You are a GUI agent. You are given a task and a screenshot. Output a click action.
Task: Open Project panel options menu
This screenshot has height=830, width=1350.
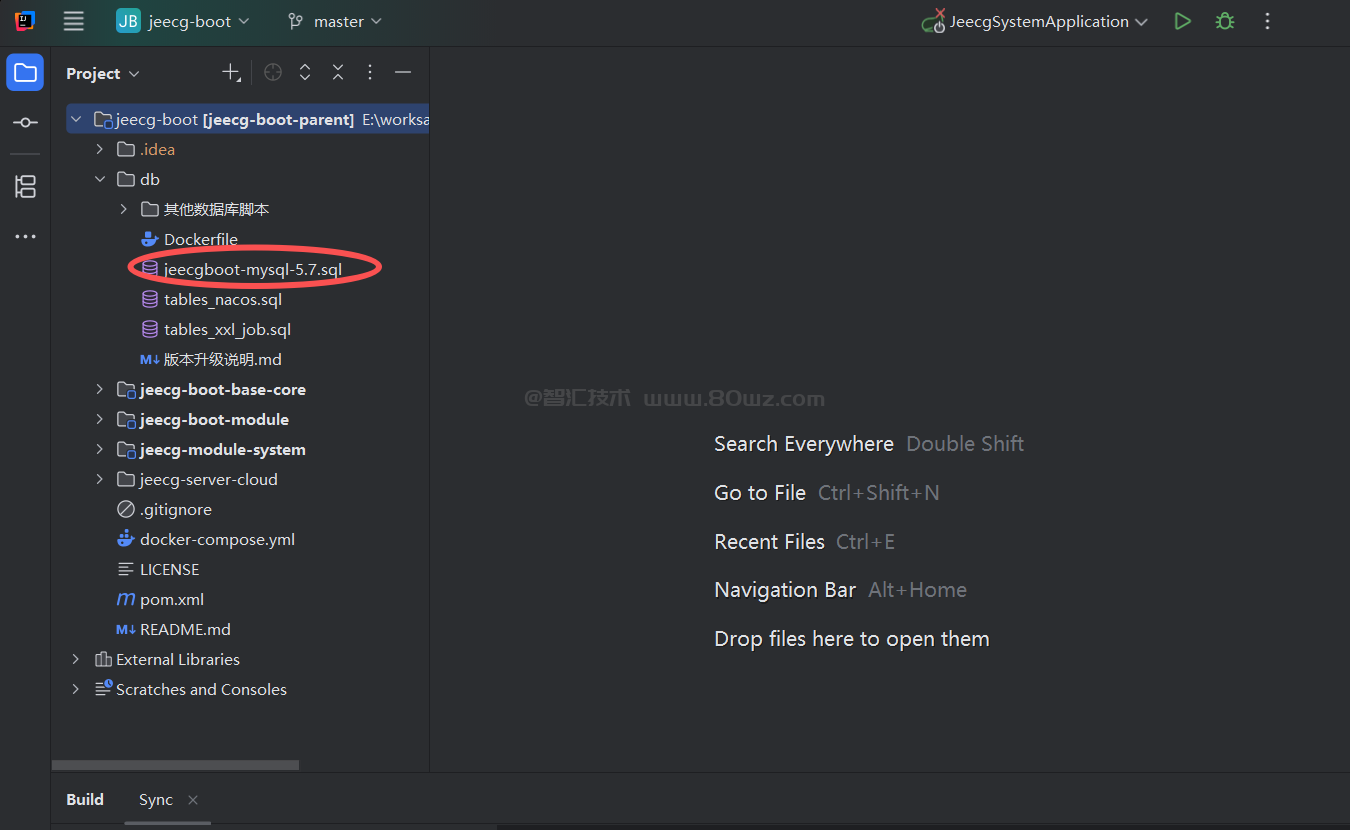370,73
